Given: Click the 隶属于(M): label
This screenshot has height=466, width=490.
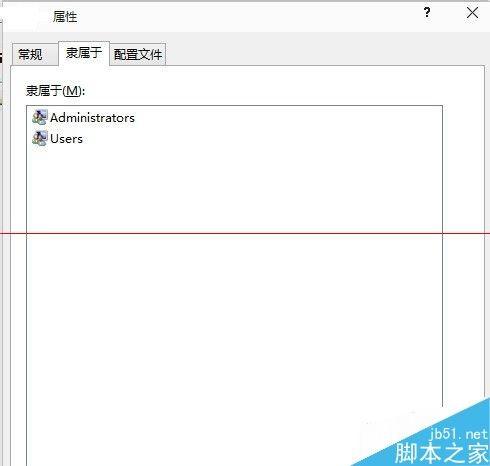Looking at the screenshot, I should pos(56,91).
